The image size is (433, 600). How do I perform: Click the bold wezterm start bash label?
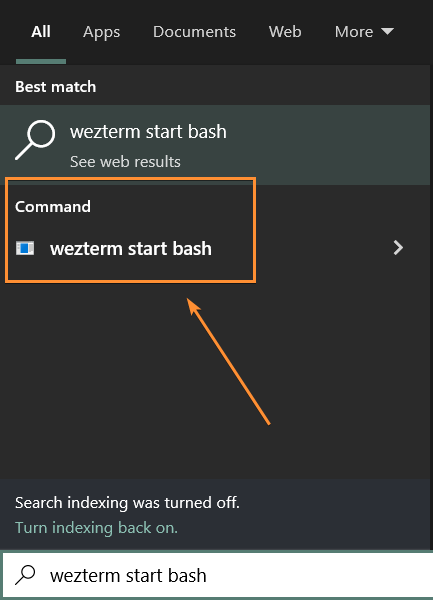click(x=131, y=248)
